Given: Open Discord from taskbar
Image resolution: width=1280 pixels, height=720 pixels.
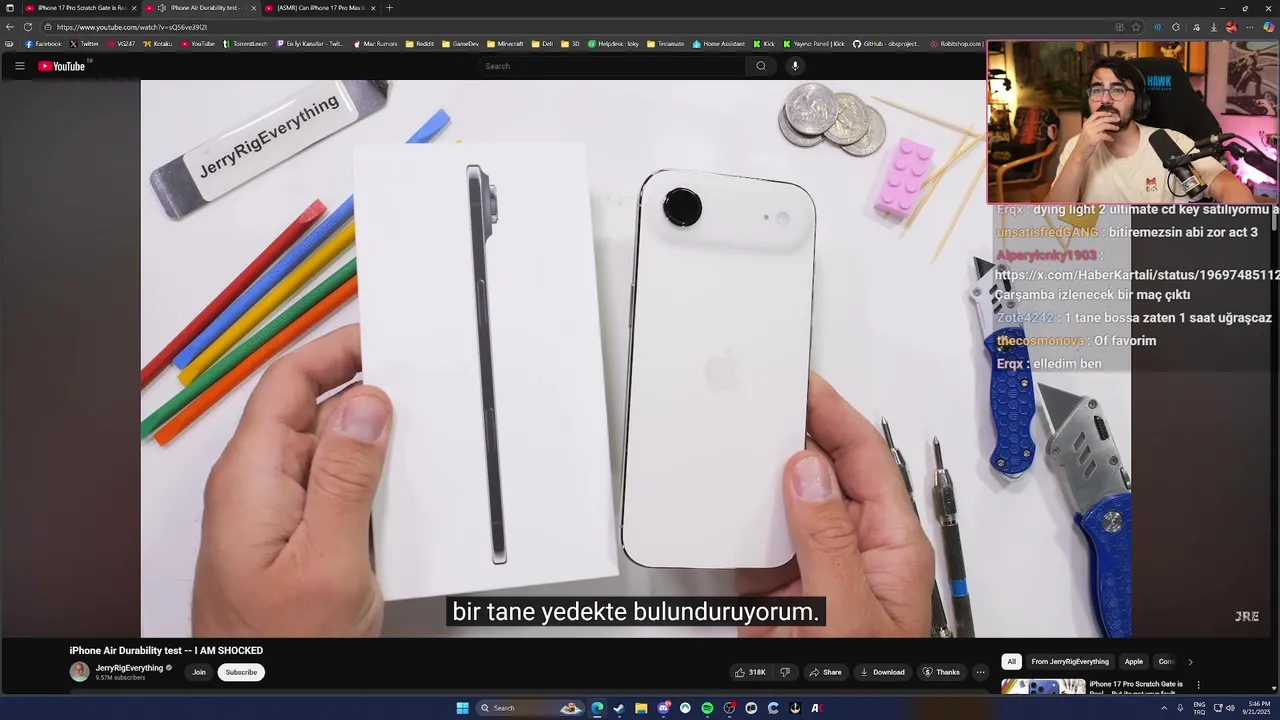Looking at the screenshot, I should point(663,708).
